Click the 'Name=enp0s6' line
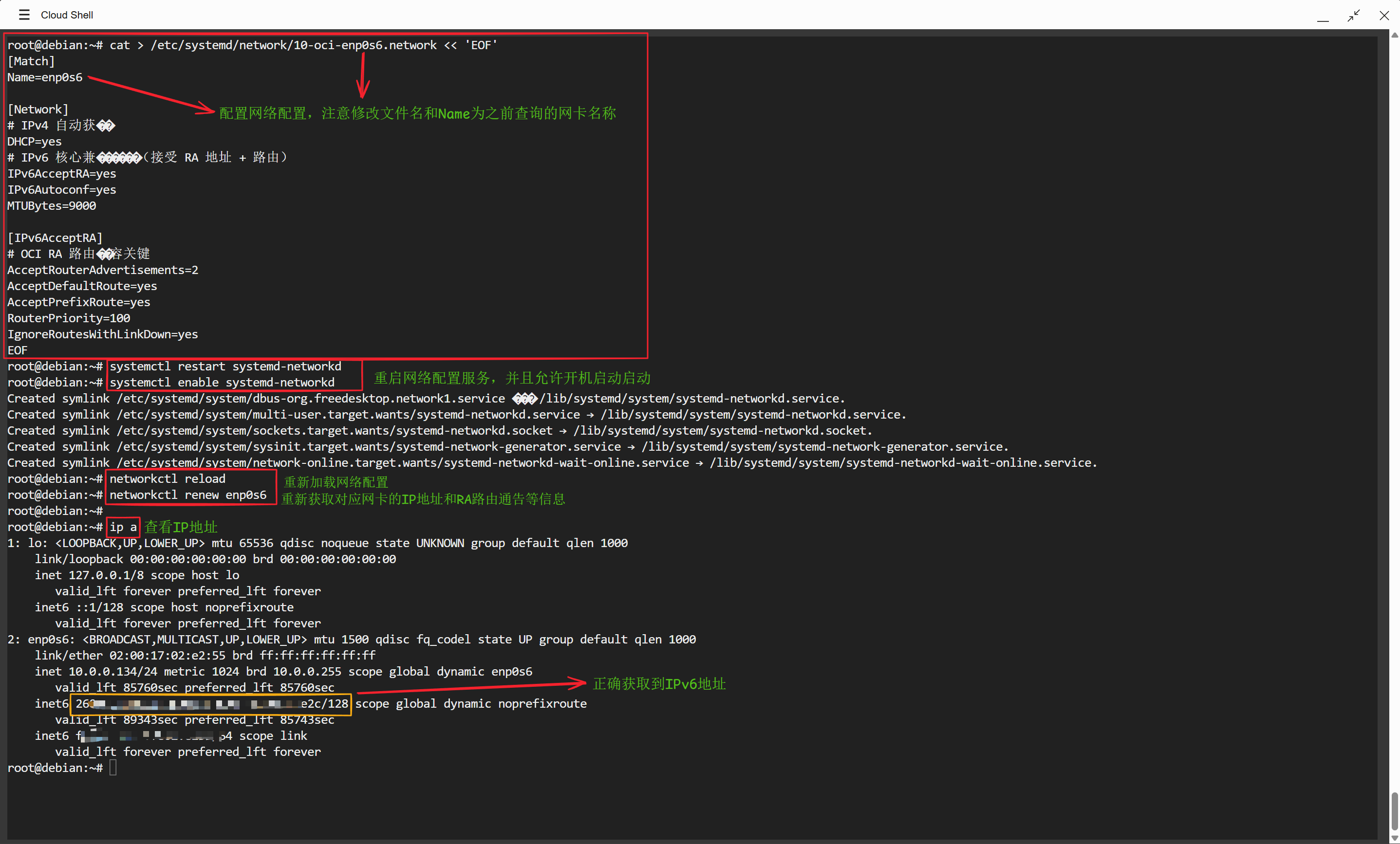 (x=44, y=77)
